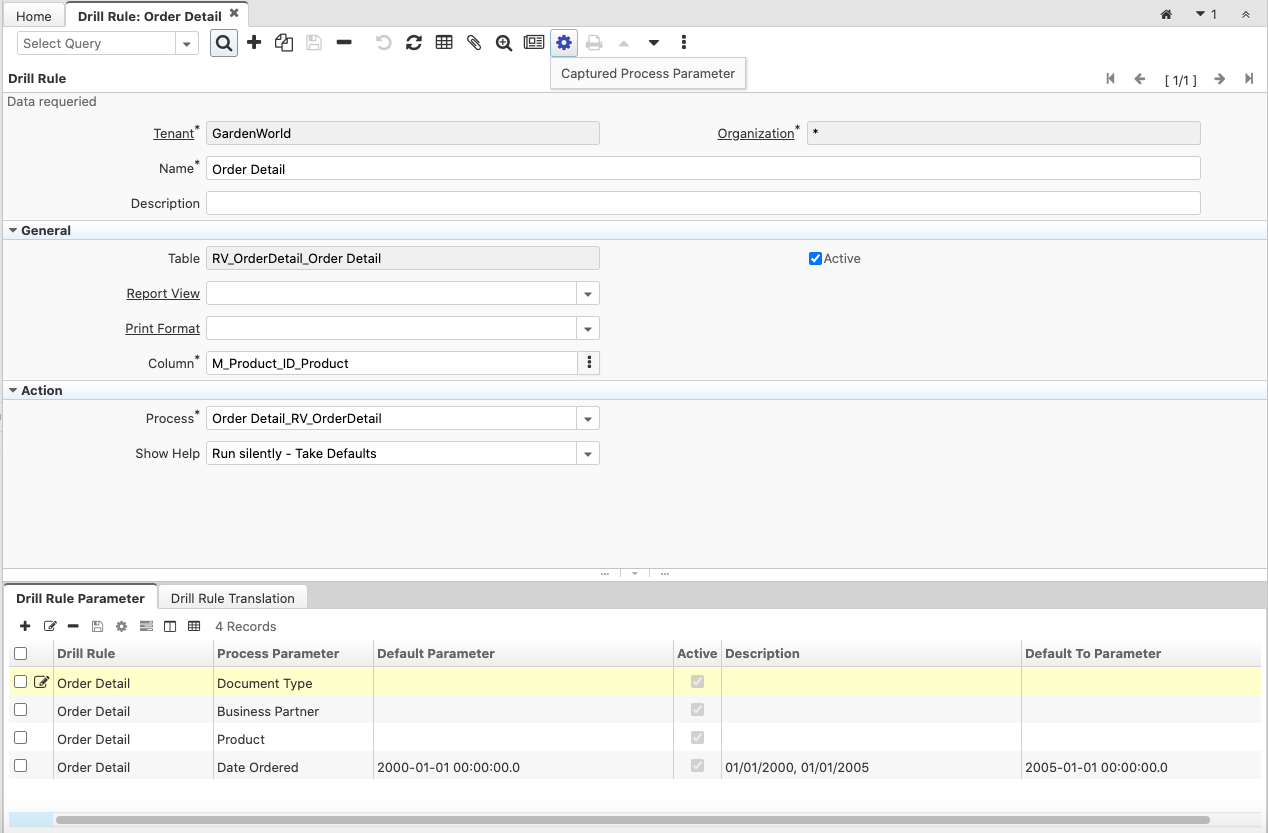Click the Tenant label link
This screenshot has height=833, width=1268.
point(173,133)
